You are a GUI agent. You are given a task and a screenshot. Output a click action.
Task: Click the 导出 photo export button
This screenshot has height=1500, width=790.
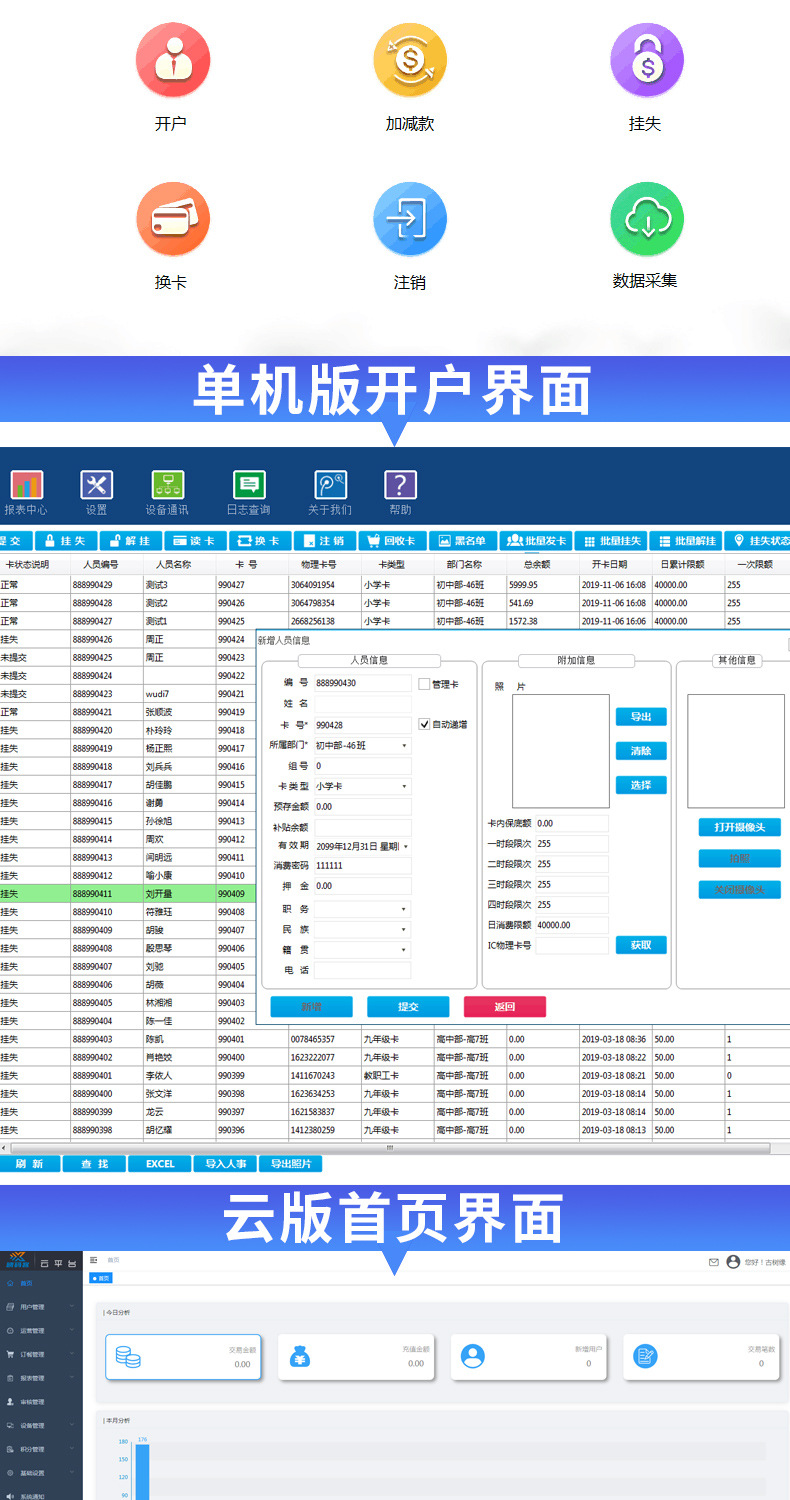(x=641, y=717)
